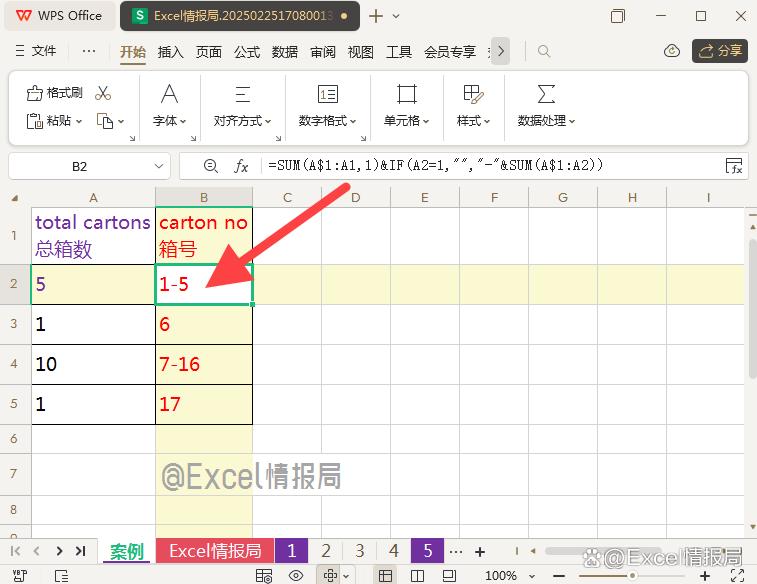Screen dimensions: 757x584
Task: Switch to the Excel情报局 sheet tab
Action: coord(214,551)
